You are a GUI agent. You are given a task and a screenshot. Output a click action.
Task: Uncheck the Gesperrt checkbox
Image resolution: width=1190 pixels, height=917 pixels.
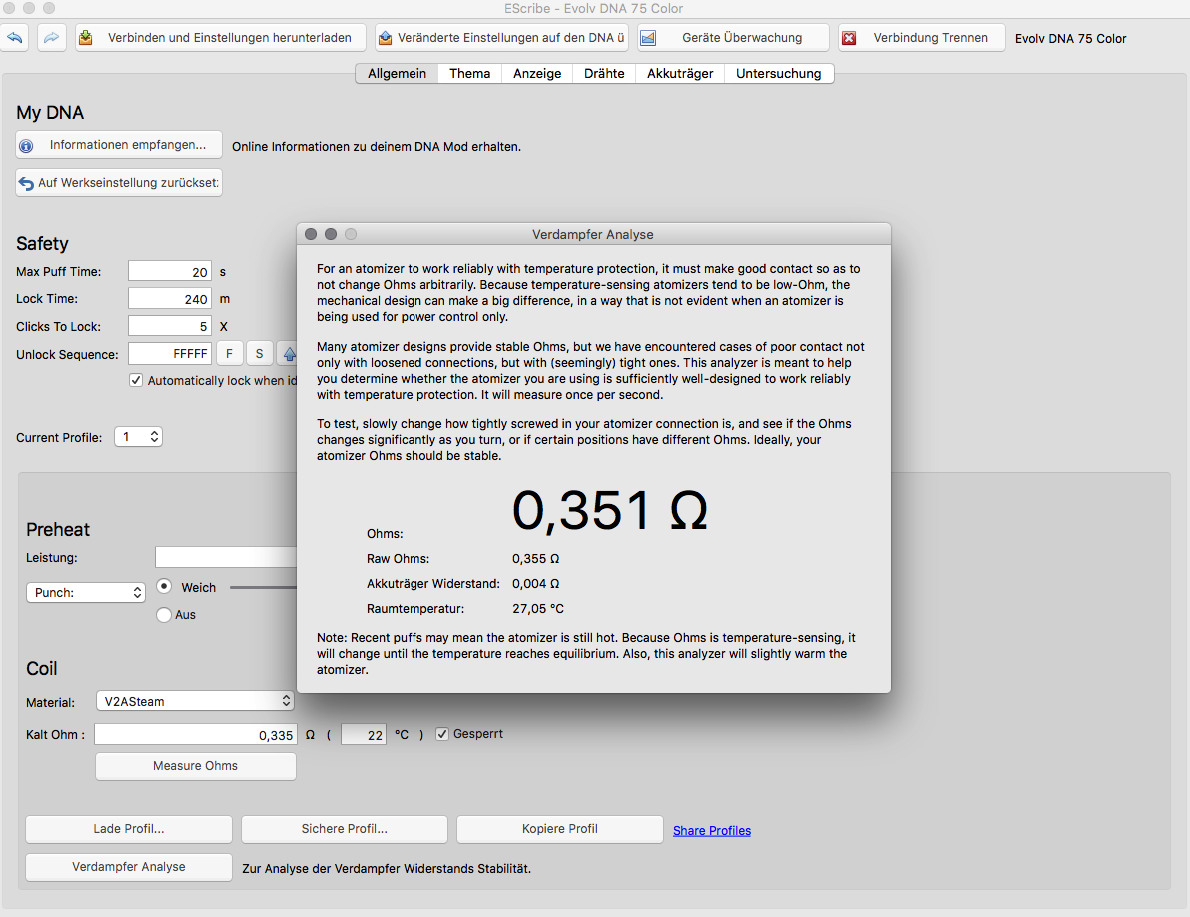pyautogui.click(x=442, y=734)
